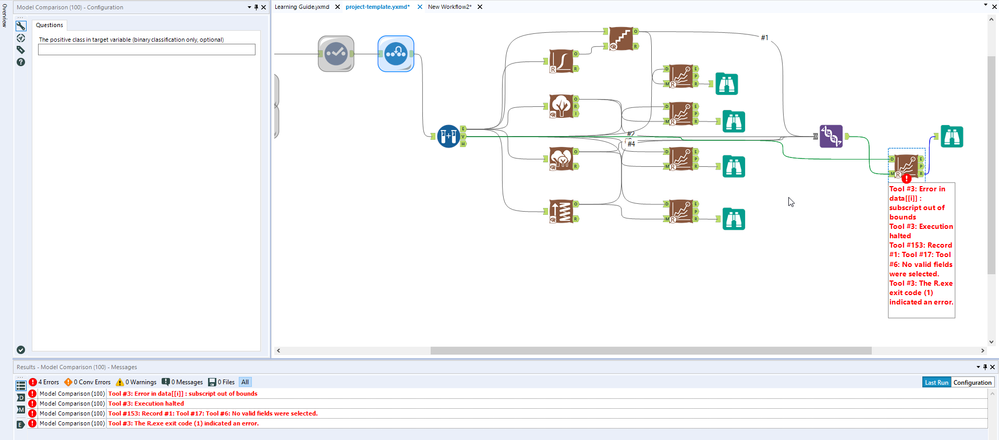The height and width of the screenshot is (440, 999).
Task: Click the #1 connection label on canvas
Action: pyautogui.click(x=765, y=38)
